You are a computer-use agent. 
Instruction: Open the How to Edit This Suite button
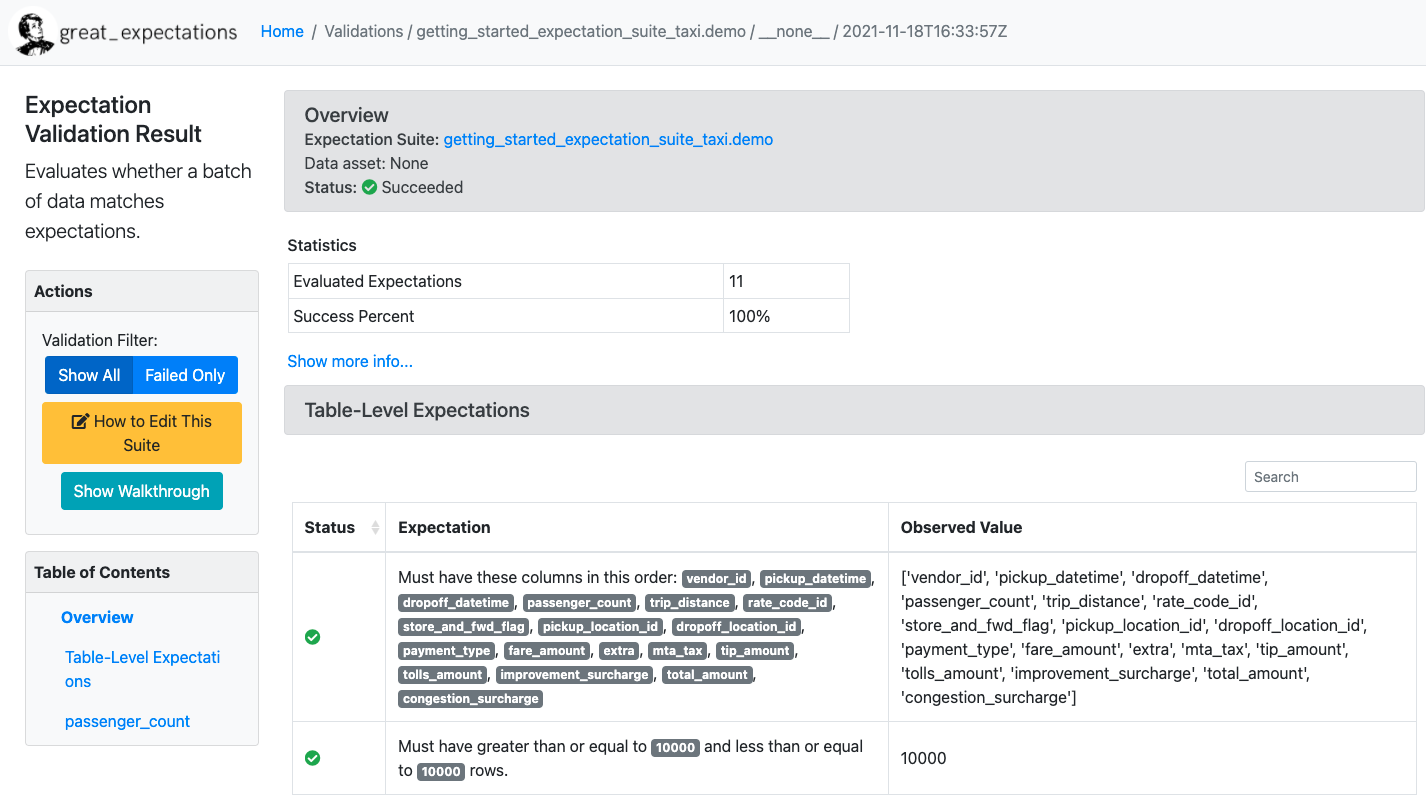click(x=142, y=433)
